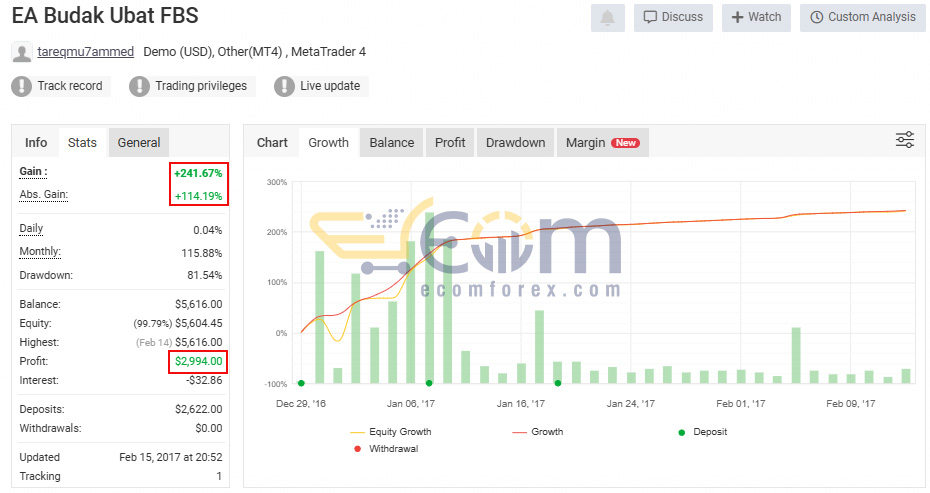The image size is (930, 493).
Task: Click the -$32.86 interest value
Action: click(204, 380)
